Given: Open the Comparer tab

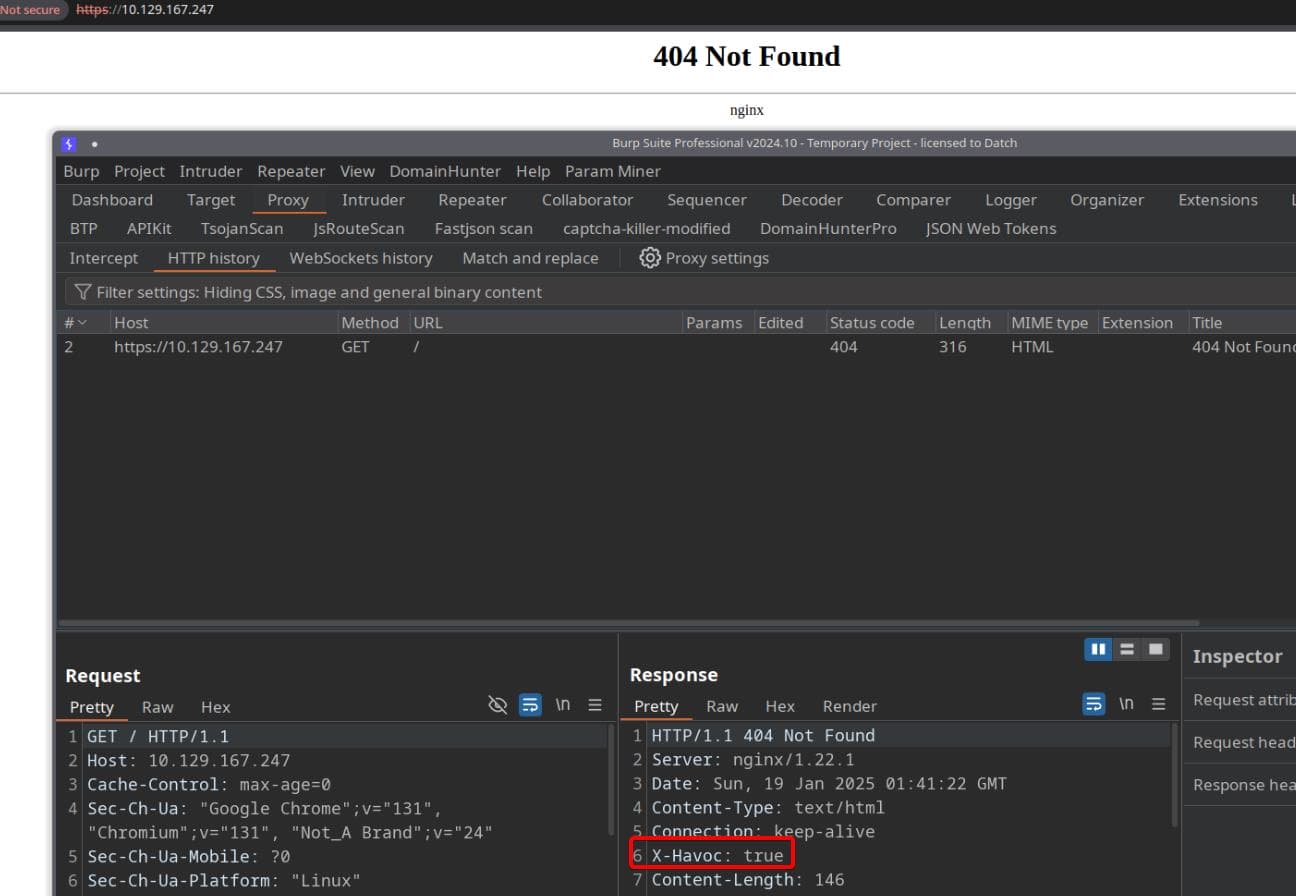Looking at the screenshot, I should (913, 200).
